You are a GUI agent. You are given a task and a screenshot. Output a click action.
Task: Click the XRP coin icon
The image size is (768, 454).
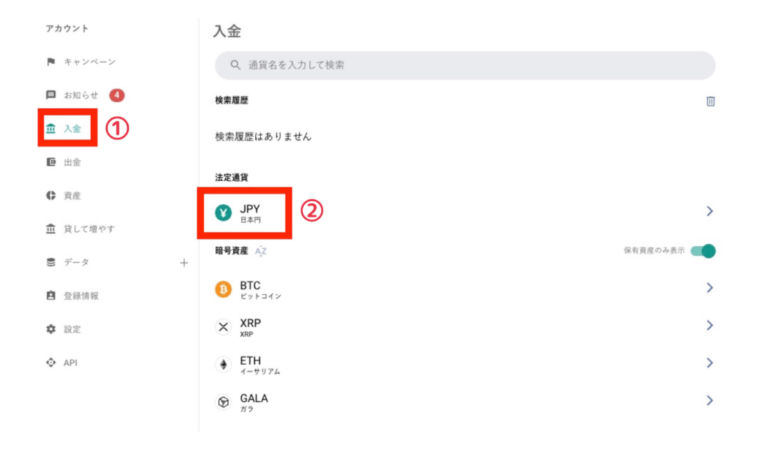point(223,326)
